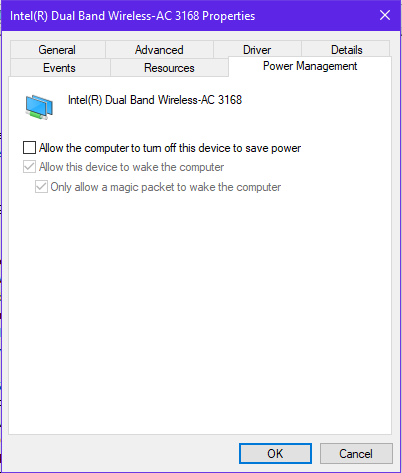Click the 'Only allow a magic packet' label text
Screen dimensions: 402x473
(x=166, y=187)
